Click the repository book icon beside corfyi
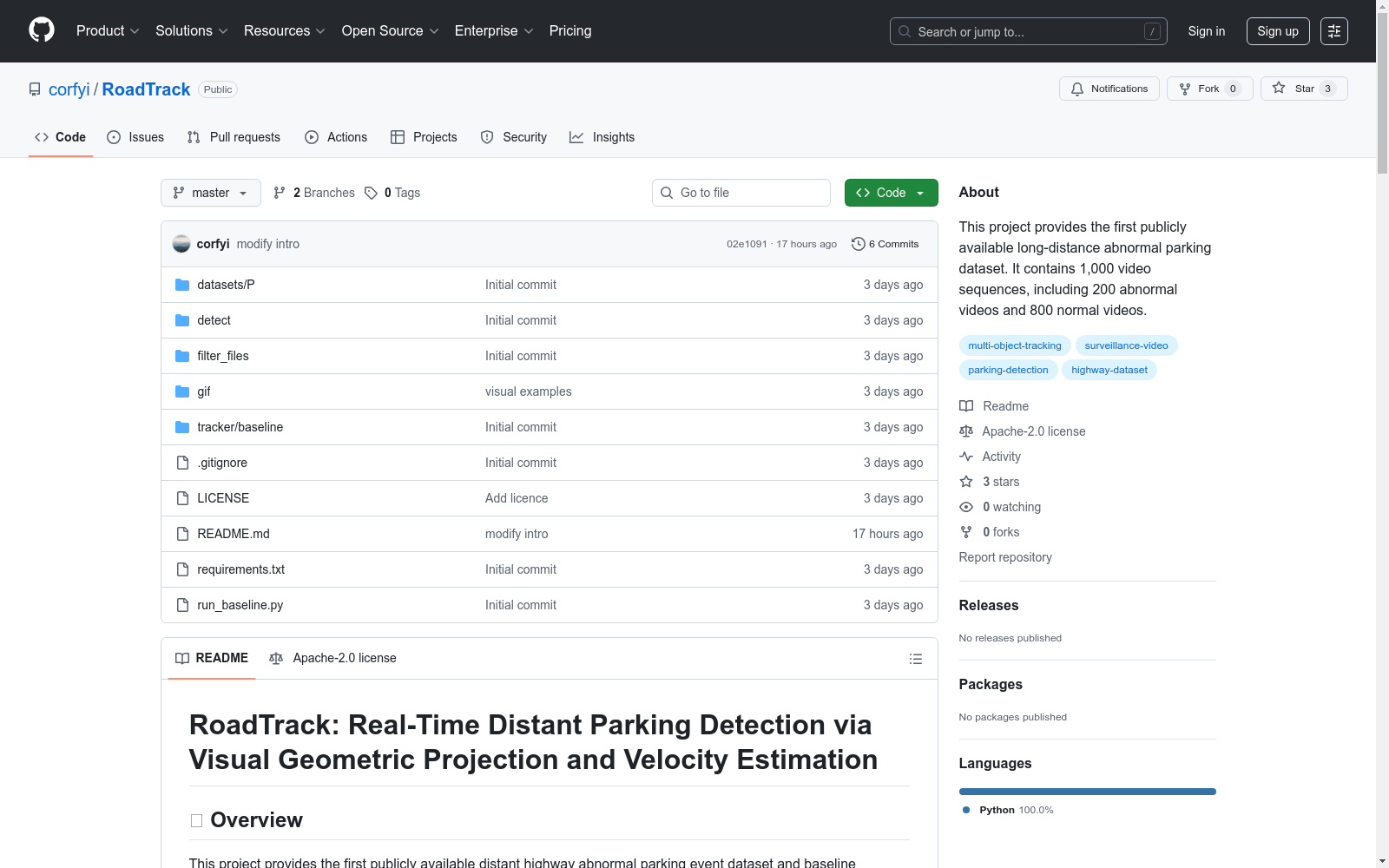Image resolution: width=1389 pixels, height=868 pixels. pyautogui.click(x=35, y=89)
